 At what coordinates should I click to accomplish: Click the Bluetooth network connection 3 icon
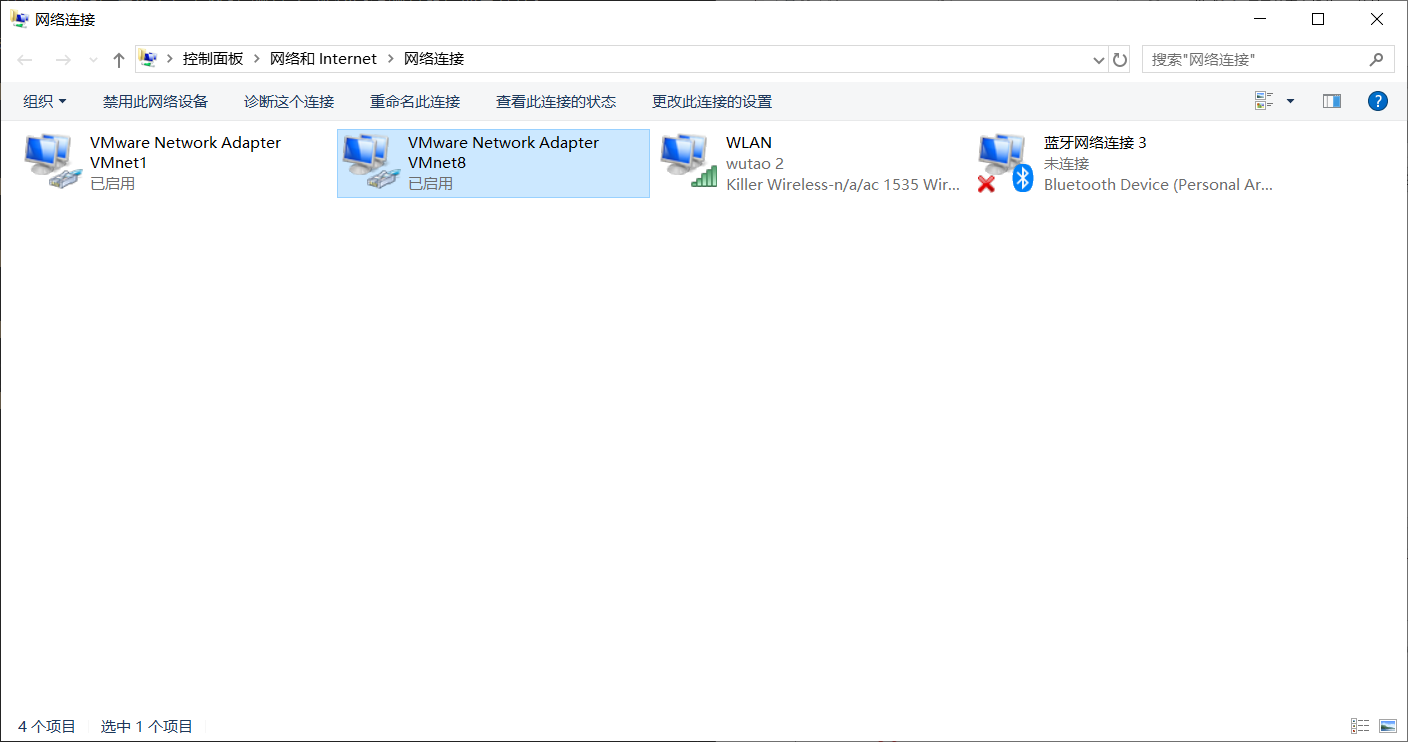point(1005,162)
